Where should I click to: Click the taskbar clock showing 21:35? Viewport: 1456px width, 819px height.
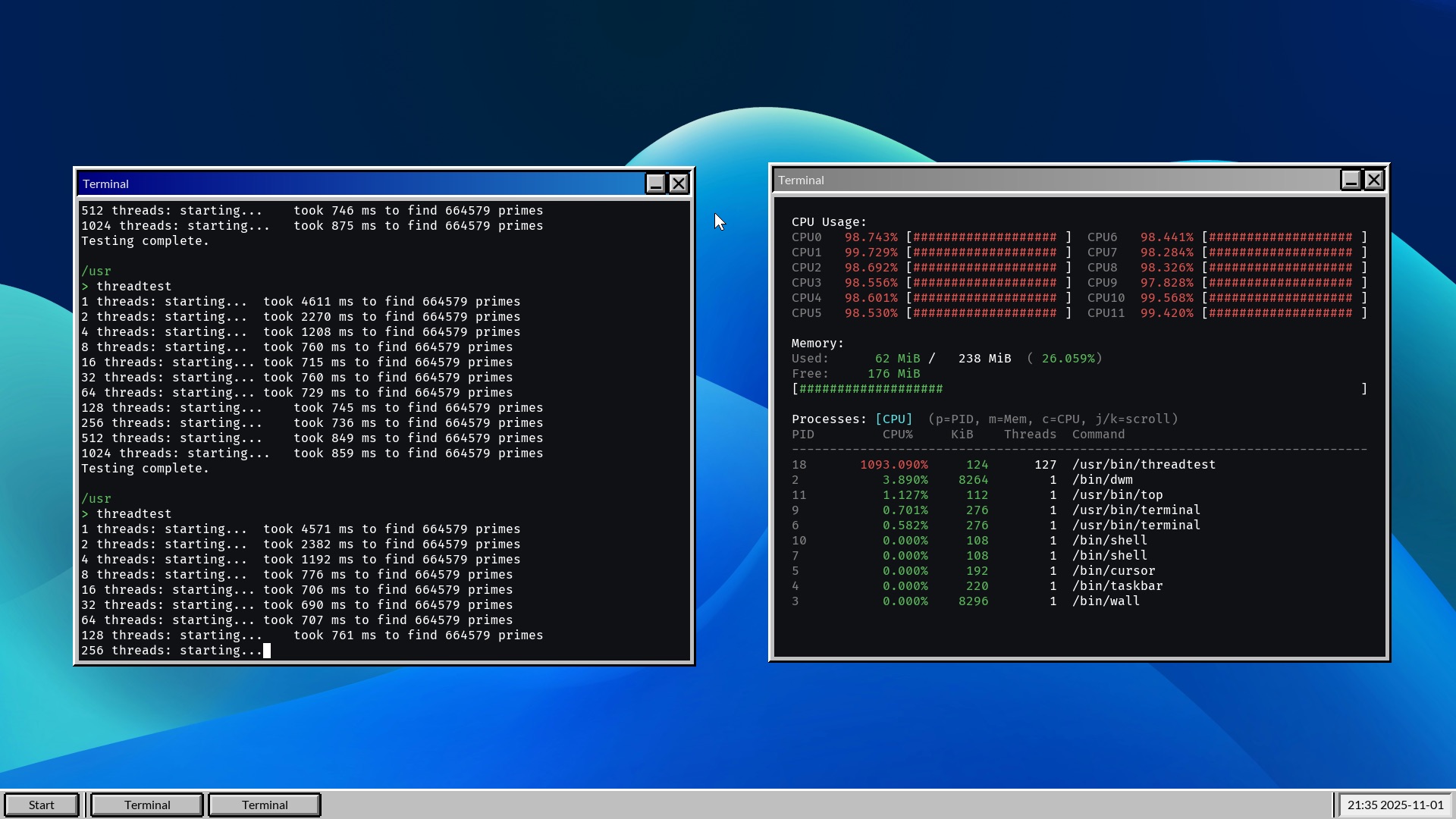[1395, 805]
